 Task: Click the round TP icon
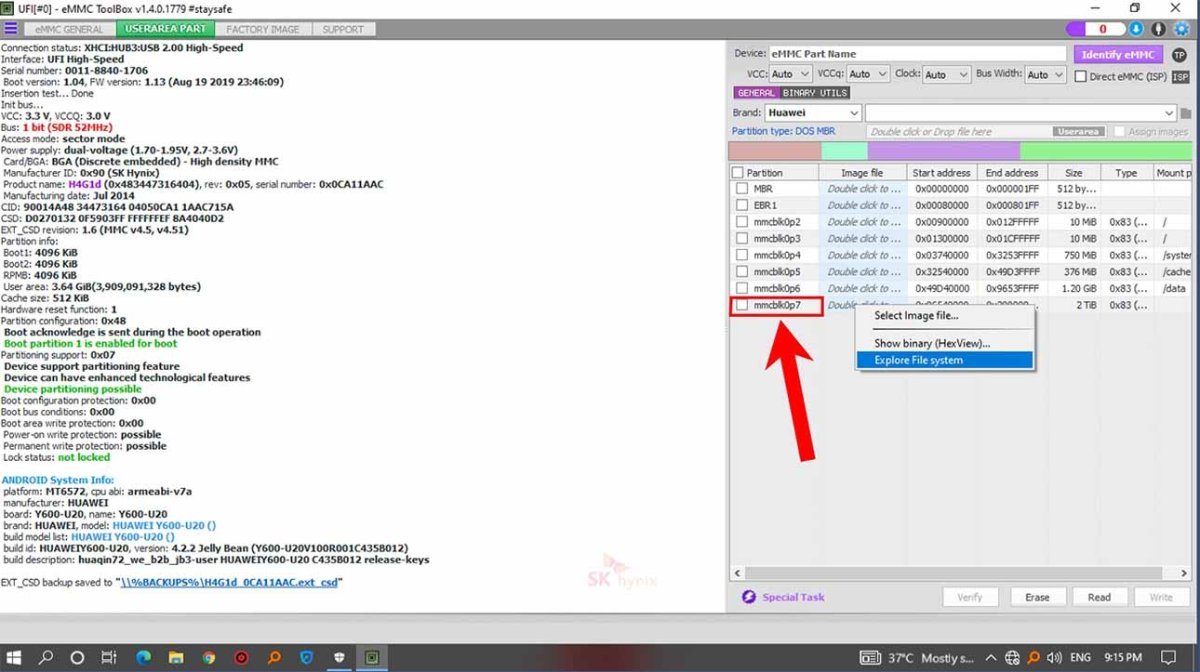click(x=1179, y=54)
